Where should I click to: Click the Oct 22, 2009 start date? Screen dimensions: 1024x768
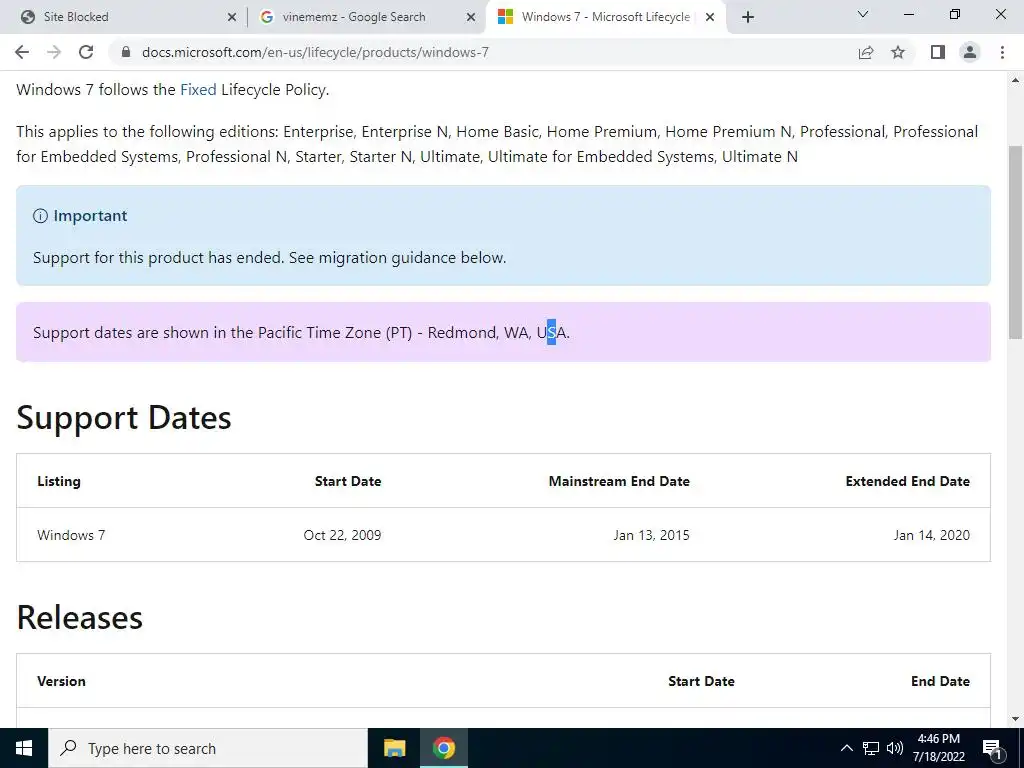[x=342, y=535]
